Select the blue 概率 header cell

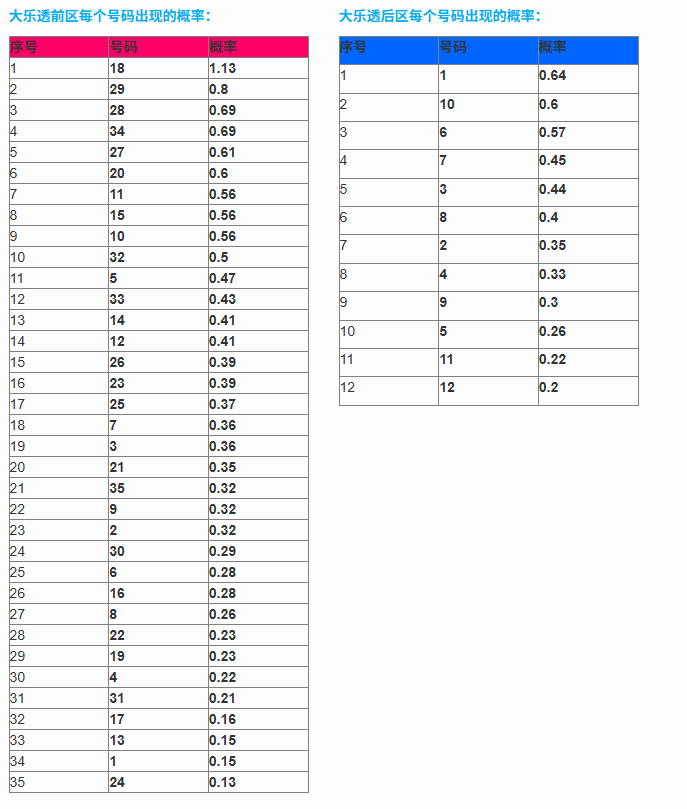tap(588, 51)
